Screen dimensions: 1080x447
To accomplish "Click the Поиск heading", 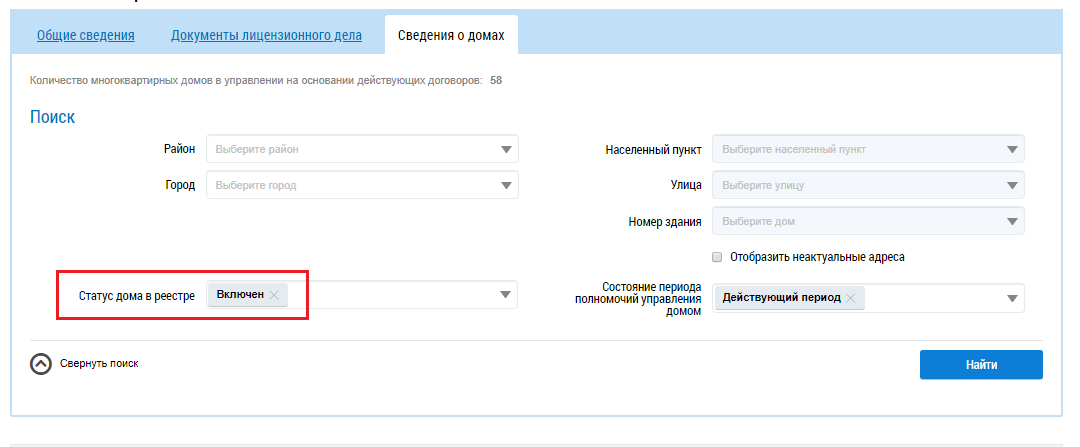I will coord(52,116).
